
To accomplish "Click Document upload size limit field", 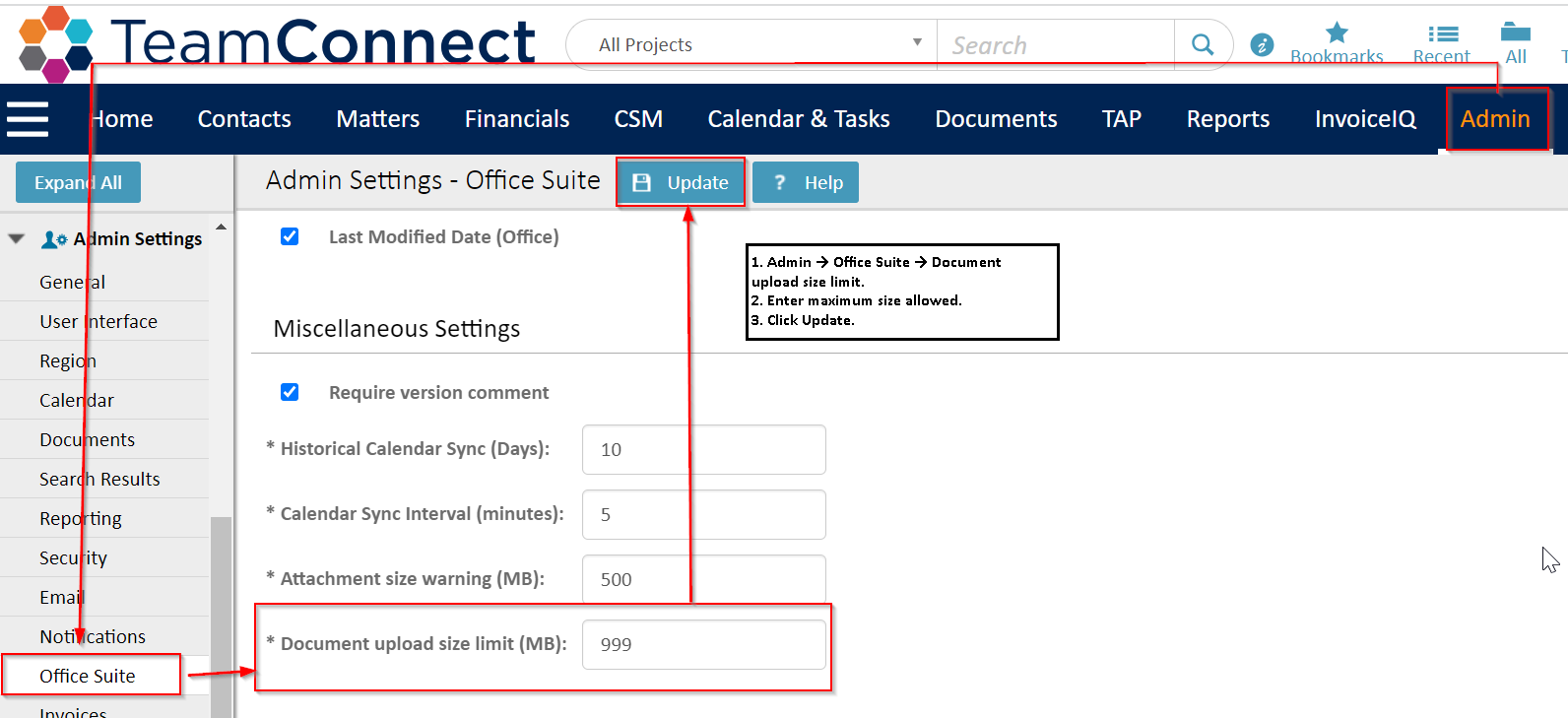I will (x=704, y=644).
